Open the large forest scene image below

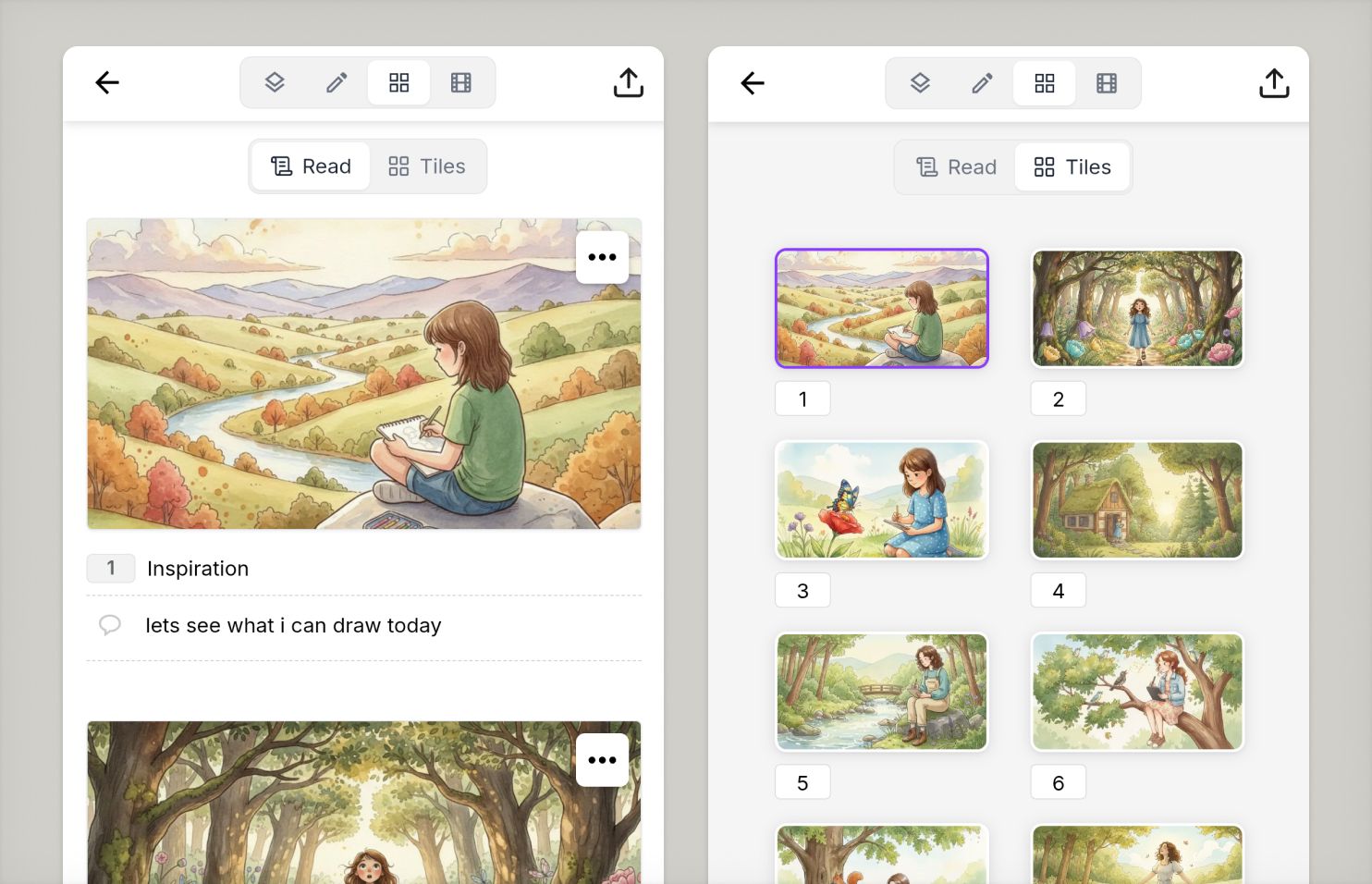click(364, 803)
